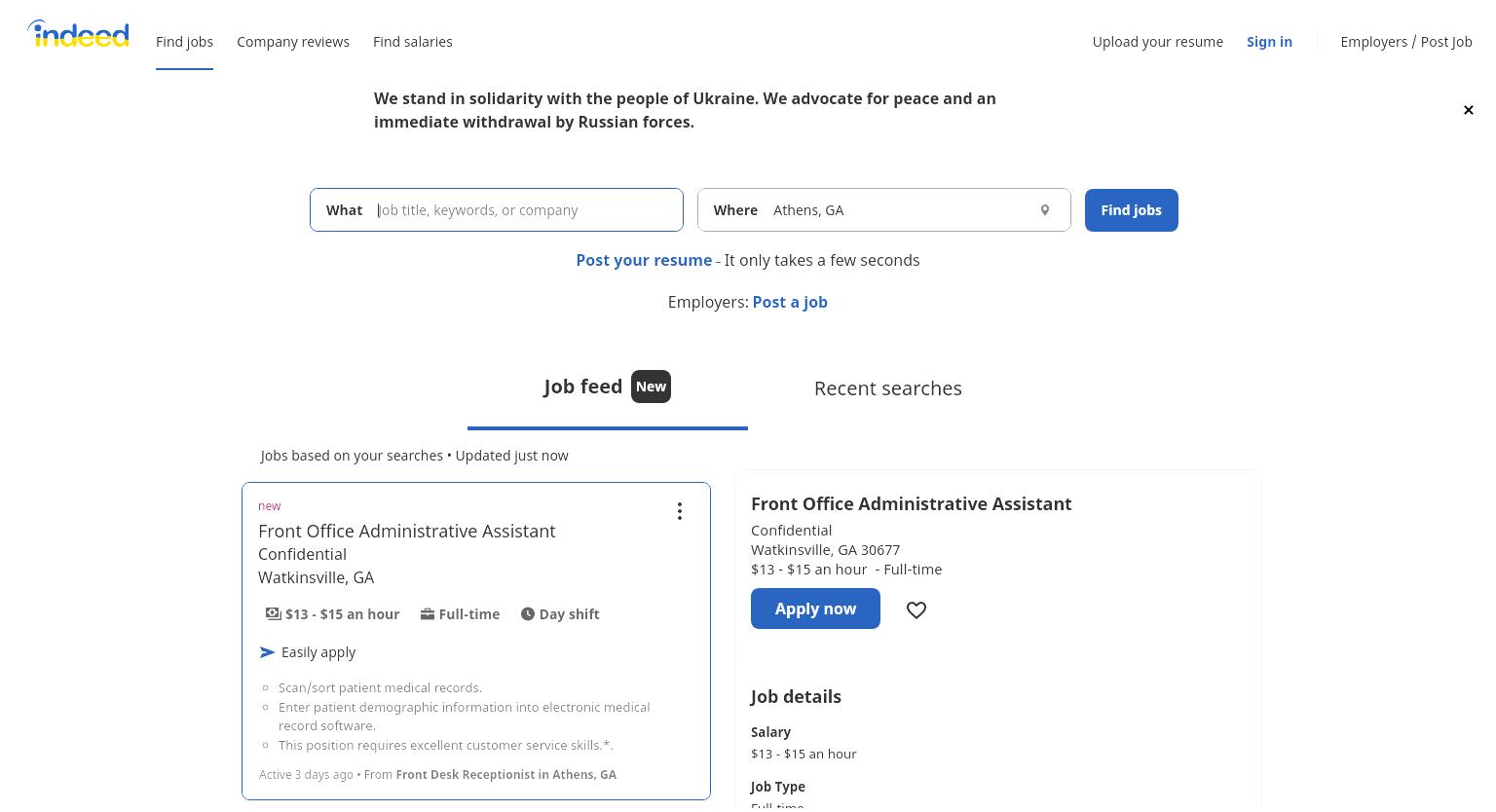Click the Post your resume link
This screenshot has height=812, width=1496.
pyautogui.click(x=644, y=260)
